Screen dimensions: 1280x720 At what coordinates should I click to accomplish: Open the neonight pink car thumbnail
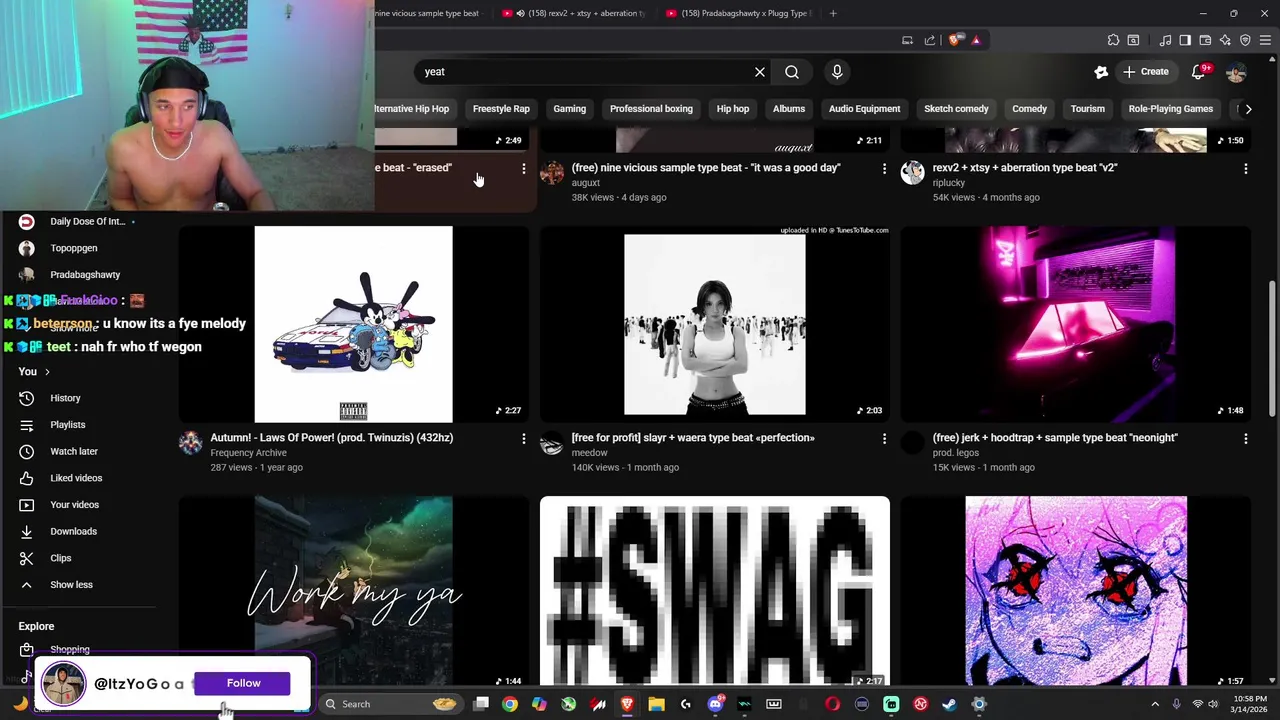[x=1075, y=324]
